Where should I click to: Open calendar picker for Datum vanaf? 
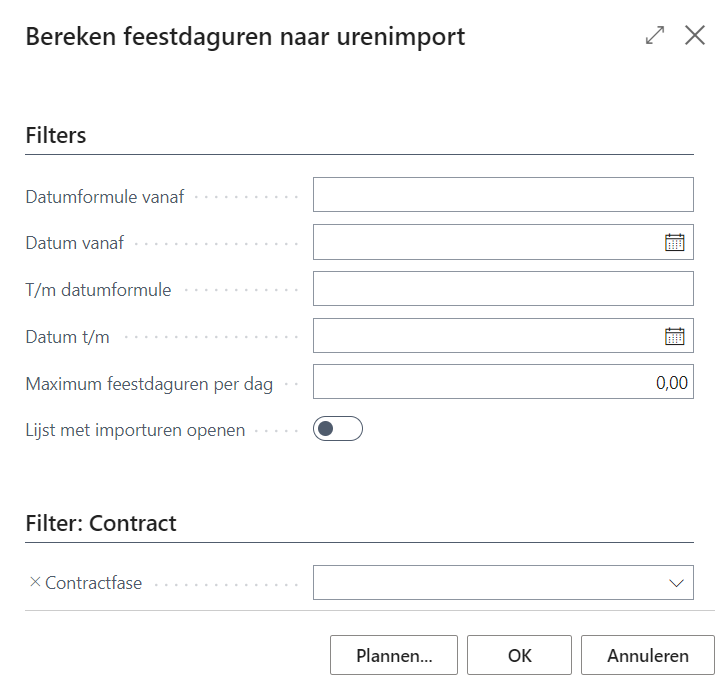point(675,242)
